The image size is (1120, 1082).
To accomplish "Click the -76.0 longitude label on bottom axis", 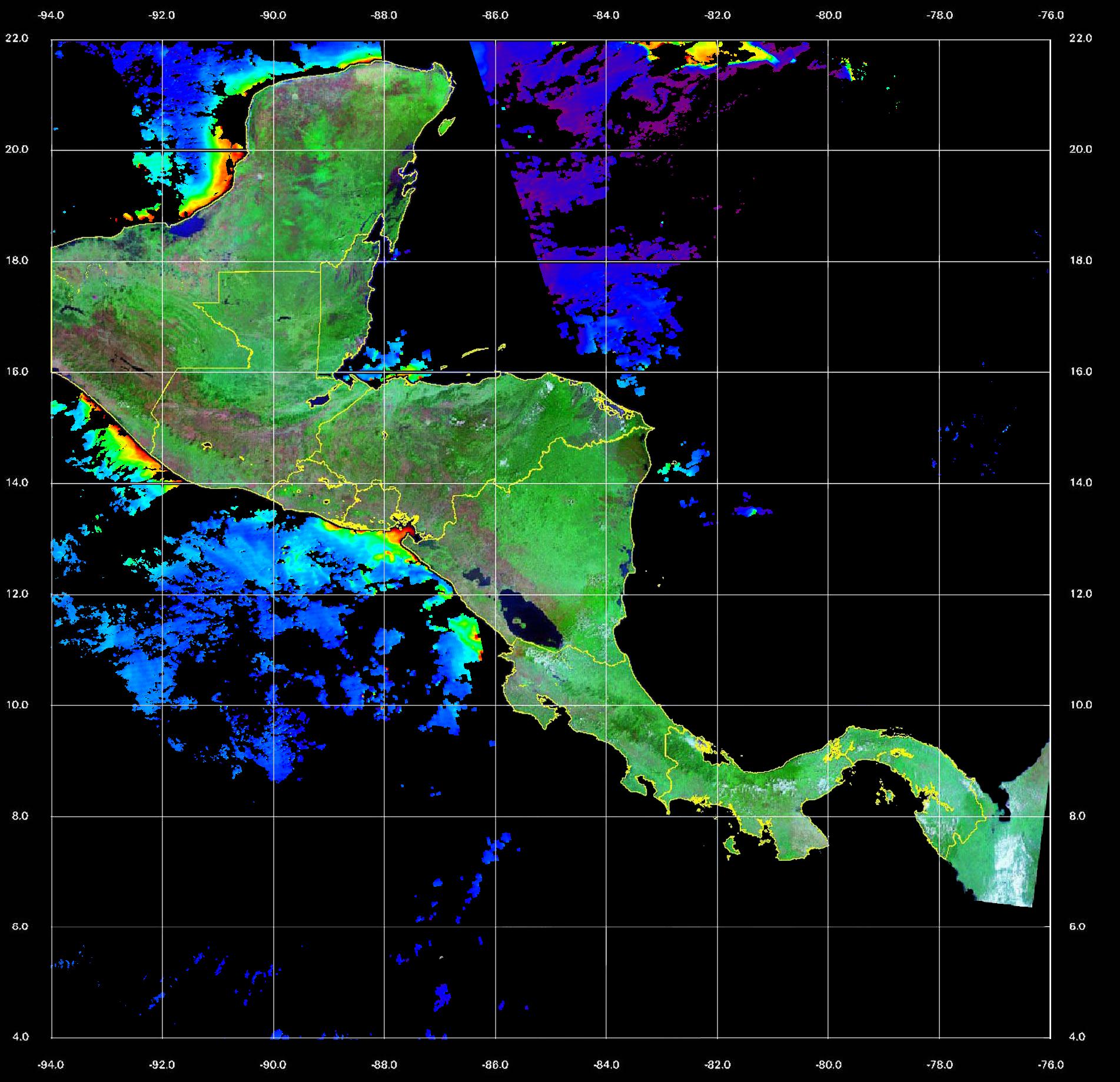I will tap(1051, 1065).
